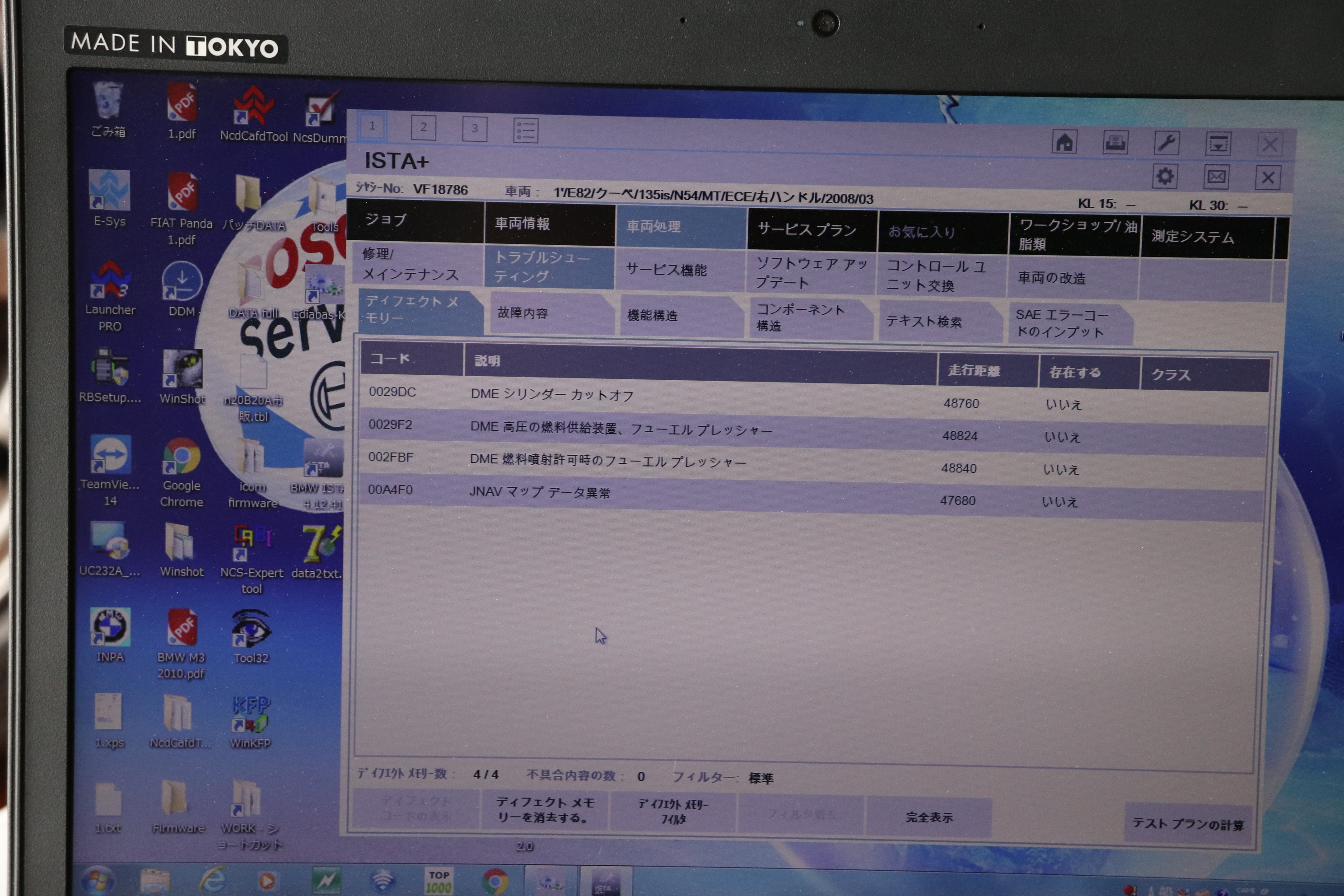Select fault row 0029DC DME シリンダー カットオフ
This screenshot has height=896, width=1344.
(814, 399)
